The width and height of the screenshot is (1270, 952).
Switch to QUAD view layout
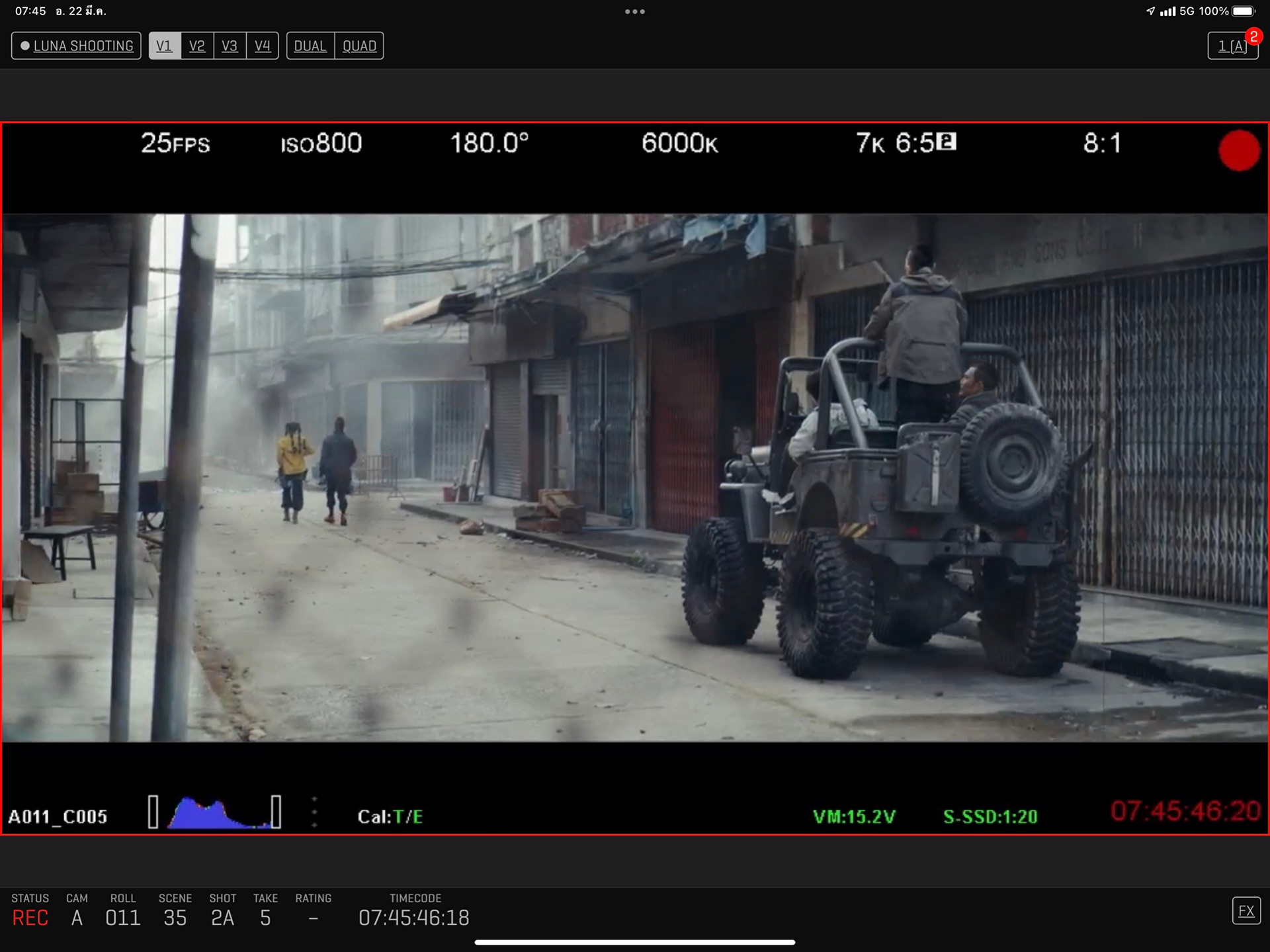(x=359, y=46)
